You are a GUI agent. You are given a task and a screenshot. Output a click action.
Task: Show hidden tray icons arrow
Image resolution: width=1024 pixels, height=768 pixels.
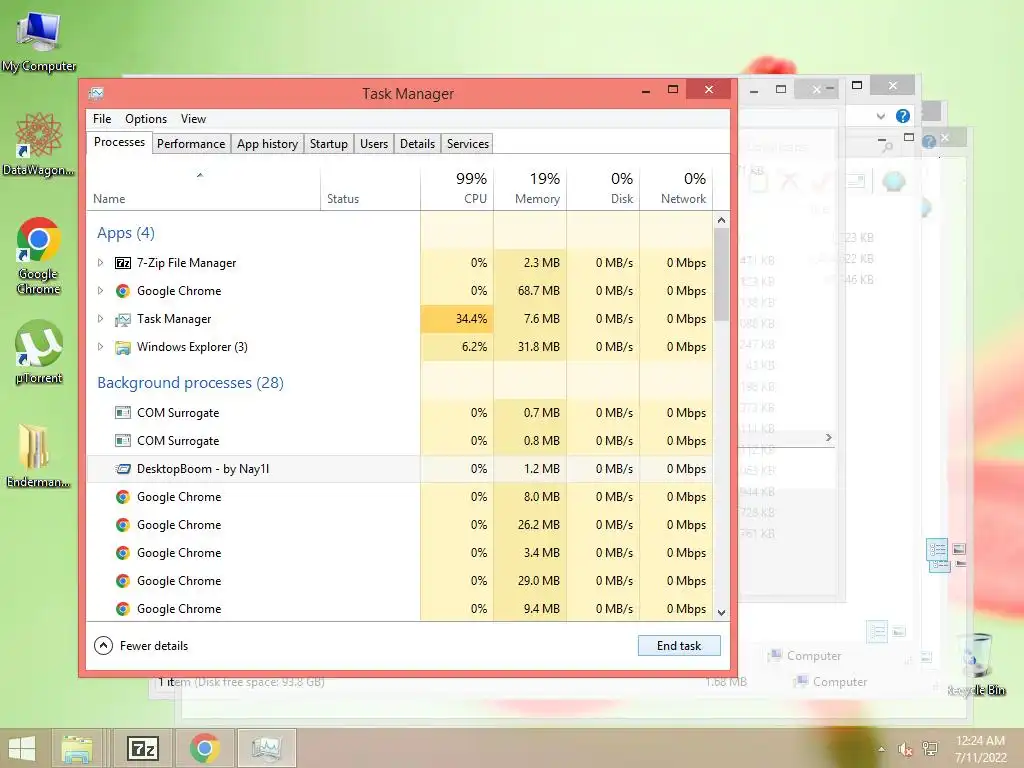coord(882,749)
